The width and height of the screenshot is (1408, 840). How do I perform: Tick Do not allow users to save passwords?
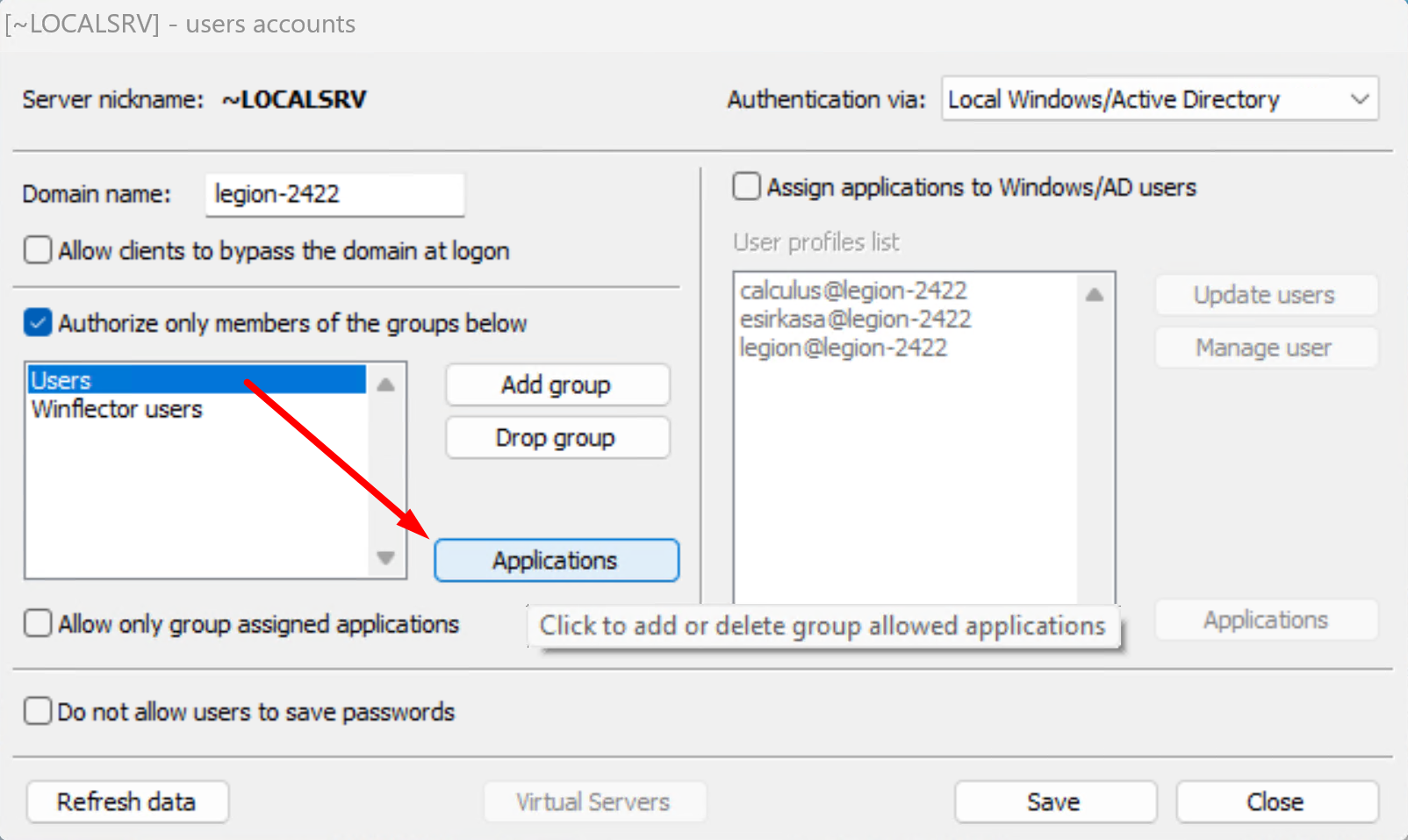click(x=38, y=711)
